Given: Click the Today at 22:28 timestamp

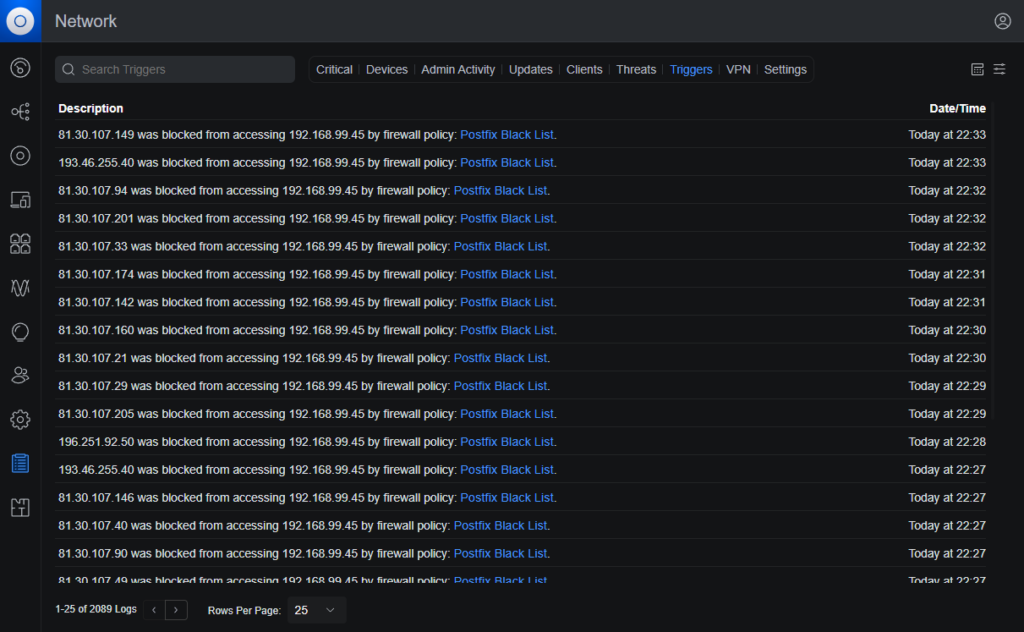Looking at the screenshot, I should pos(947,442).
